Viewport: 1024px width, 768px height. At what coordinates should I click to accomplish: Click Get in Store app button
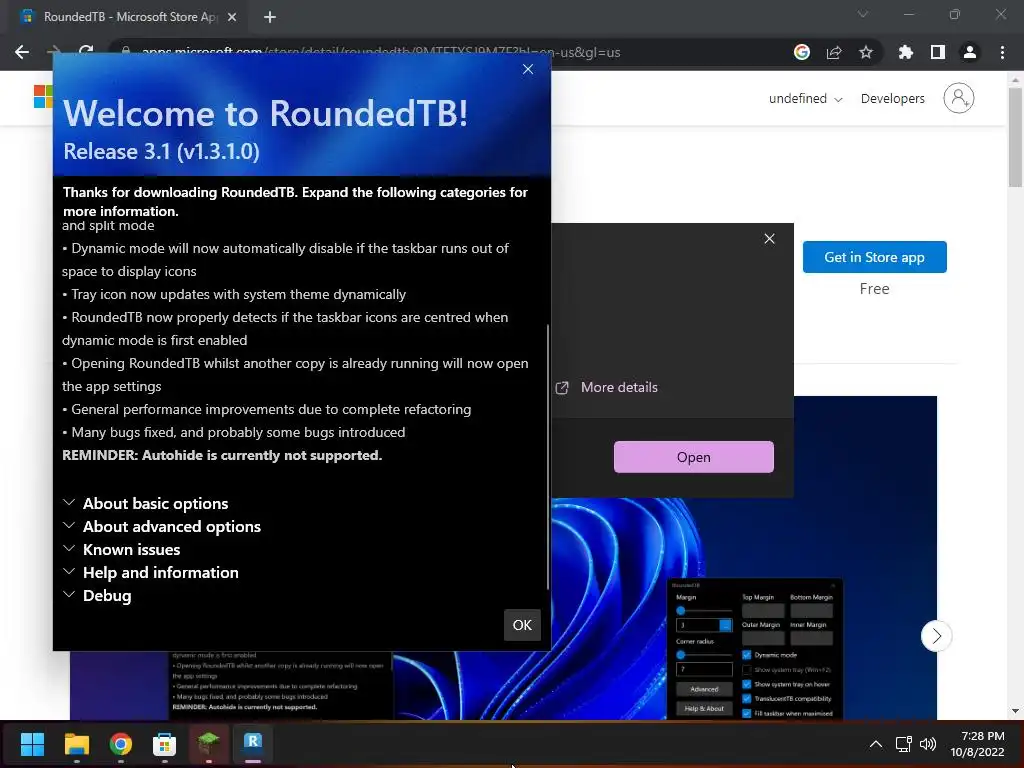(874, 257)
